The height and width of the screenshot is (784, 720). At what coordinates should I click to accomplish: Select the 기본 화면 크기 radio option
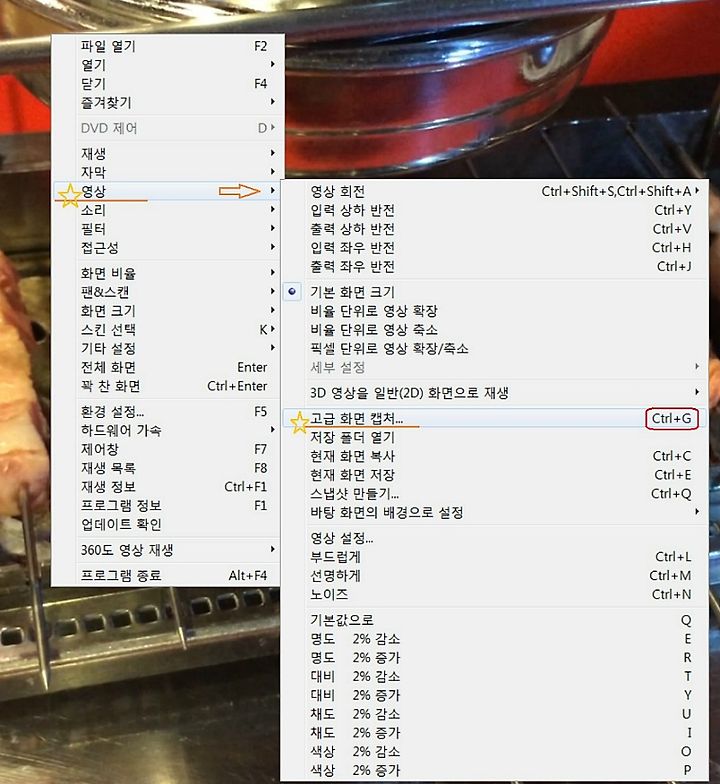click(494, 292)
